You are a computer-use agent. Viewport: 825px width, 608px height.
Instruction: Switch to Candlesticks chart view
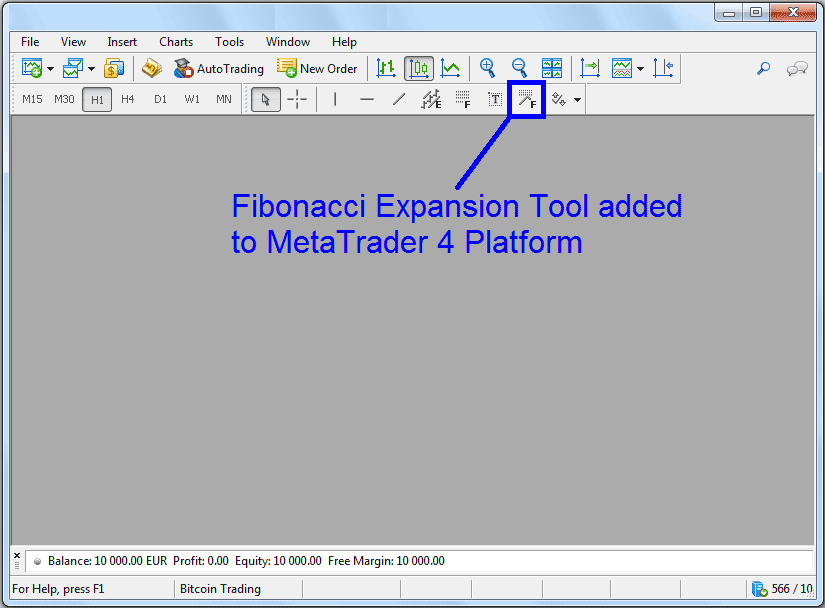coord(419,68)
